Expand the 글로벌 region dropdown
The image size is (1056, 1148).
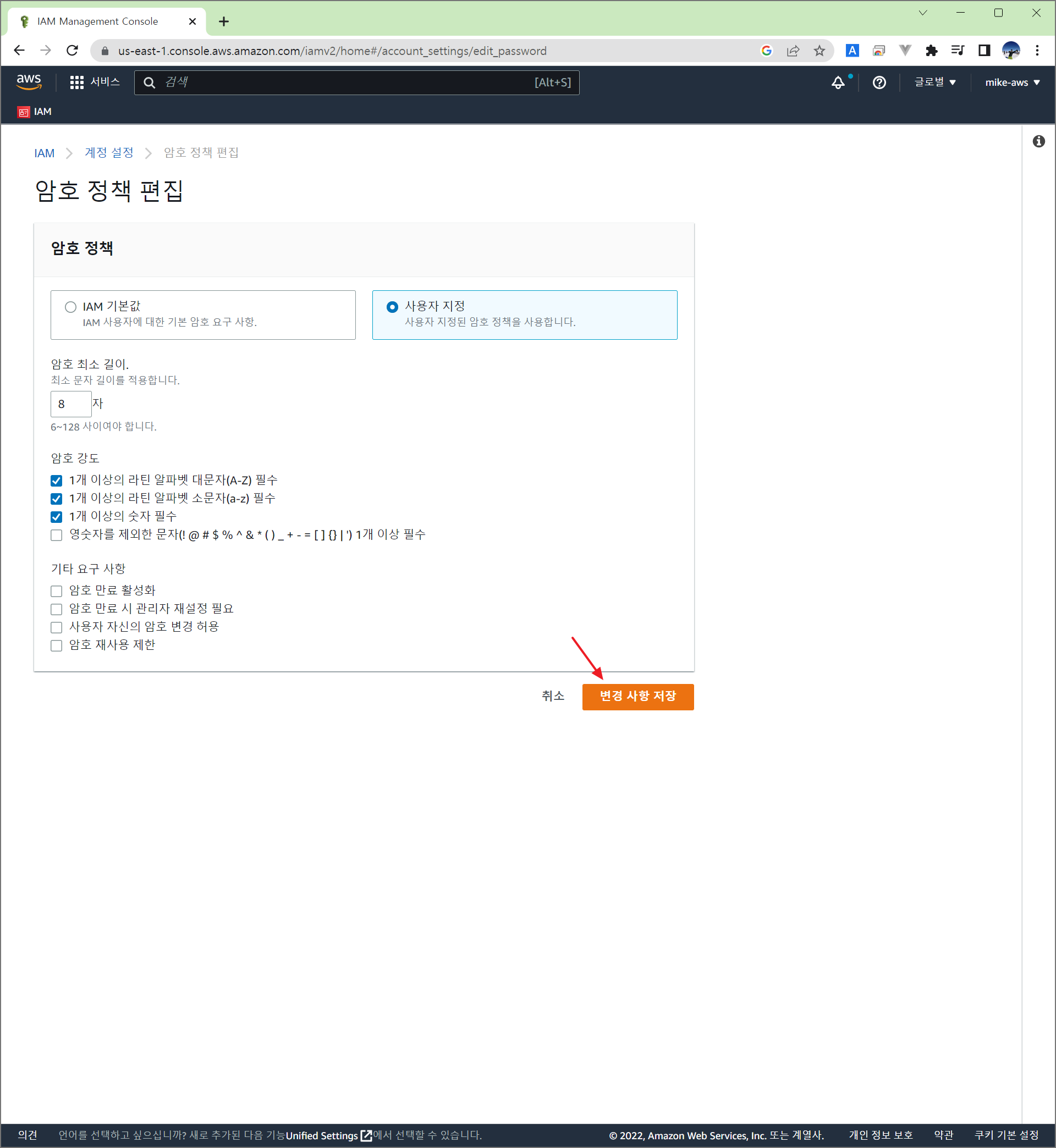click(x=935, y=82)
